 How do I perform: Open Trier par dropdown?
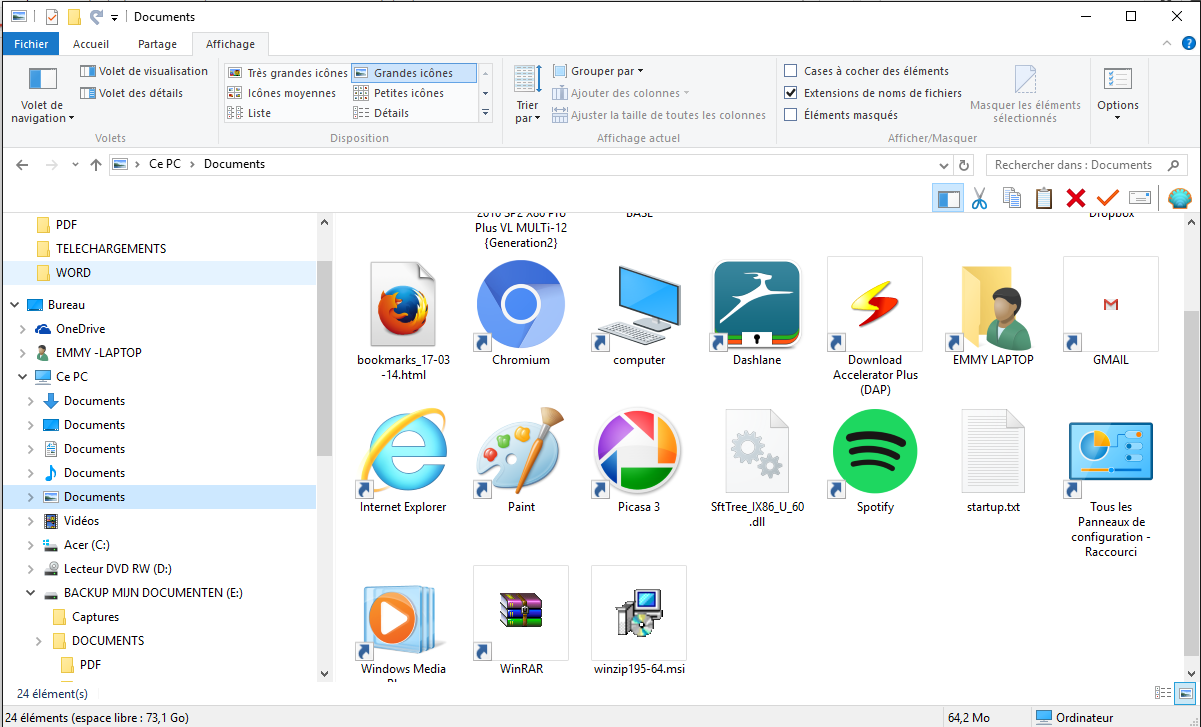pyautogui.click(x=527, y=95)
